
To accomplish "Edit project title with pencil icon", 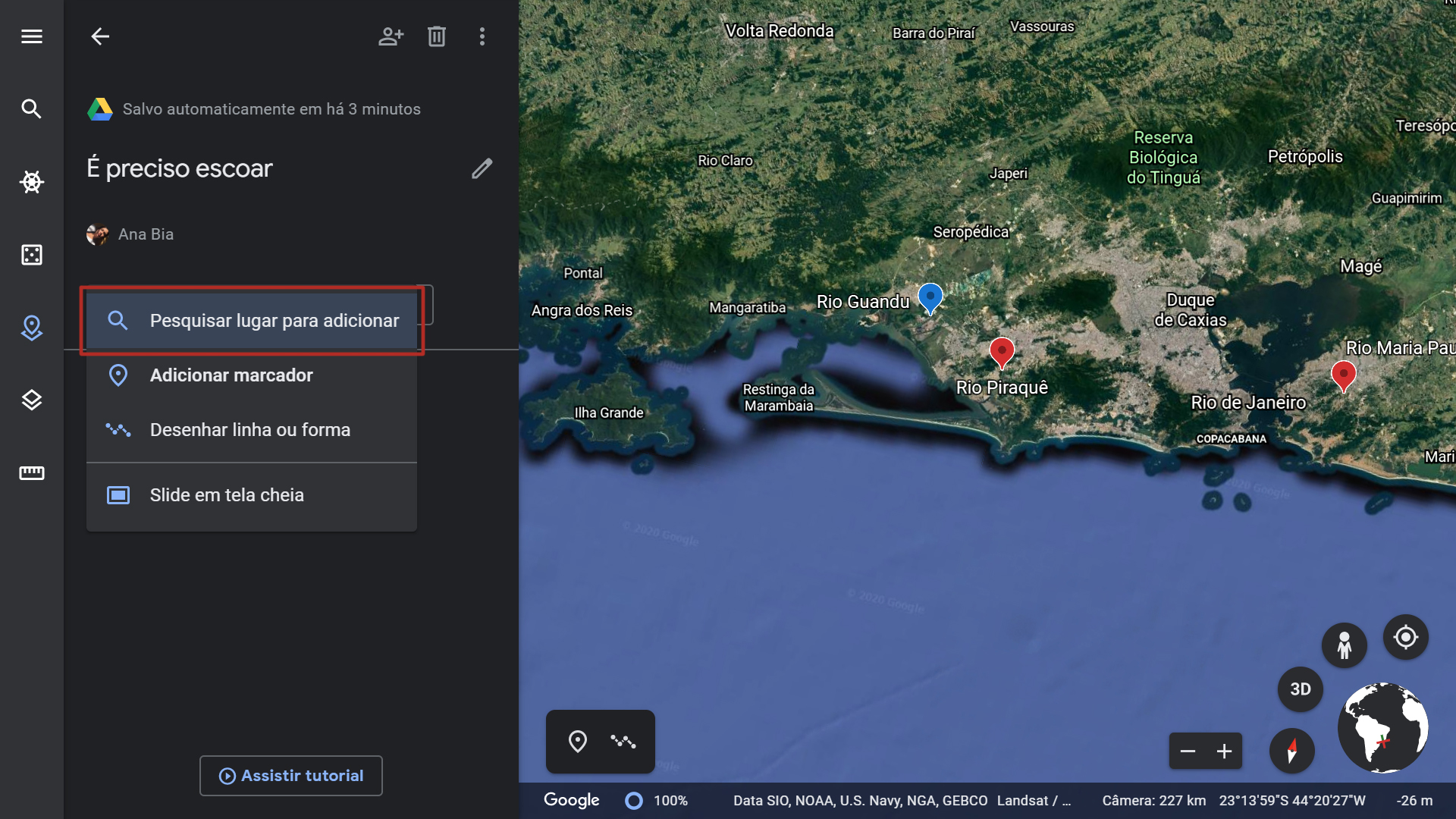I will [x=482, y=168].
